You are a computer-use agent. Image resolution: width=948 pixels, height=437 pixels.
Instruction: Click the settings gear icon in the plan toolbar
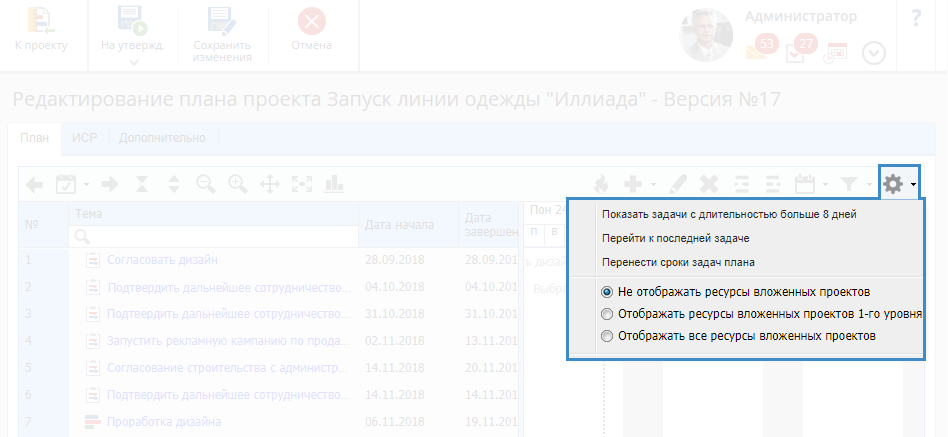pyautogui.click(x=893, y=183)
